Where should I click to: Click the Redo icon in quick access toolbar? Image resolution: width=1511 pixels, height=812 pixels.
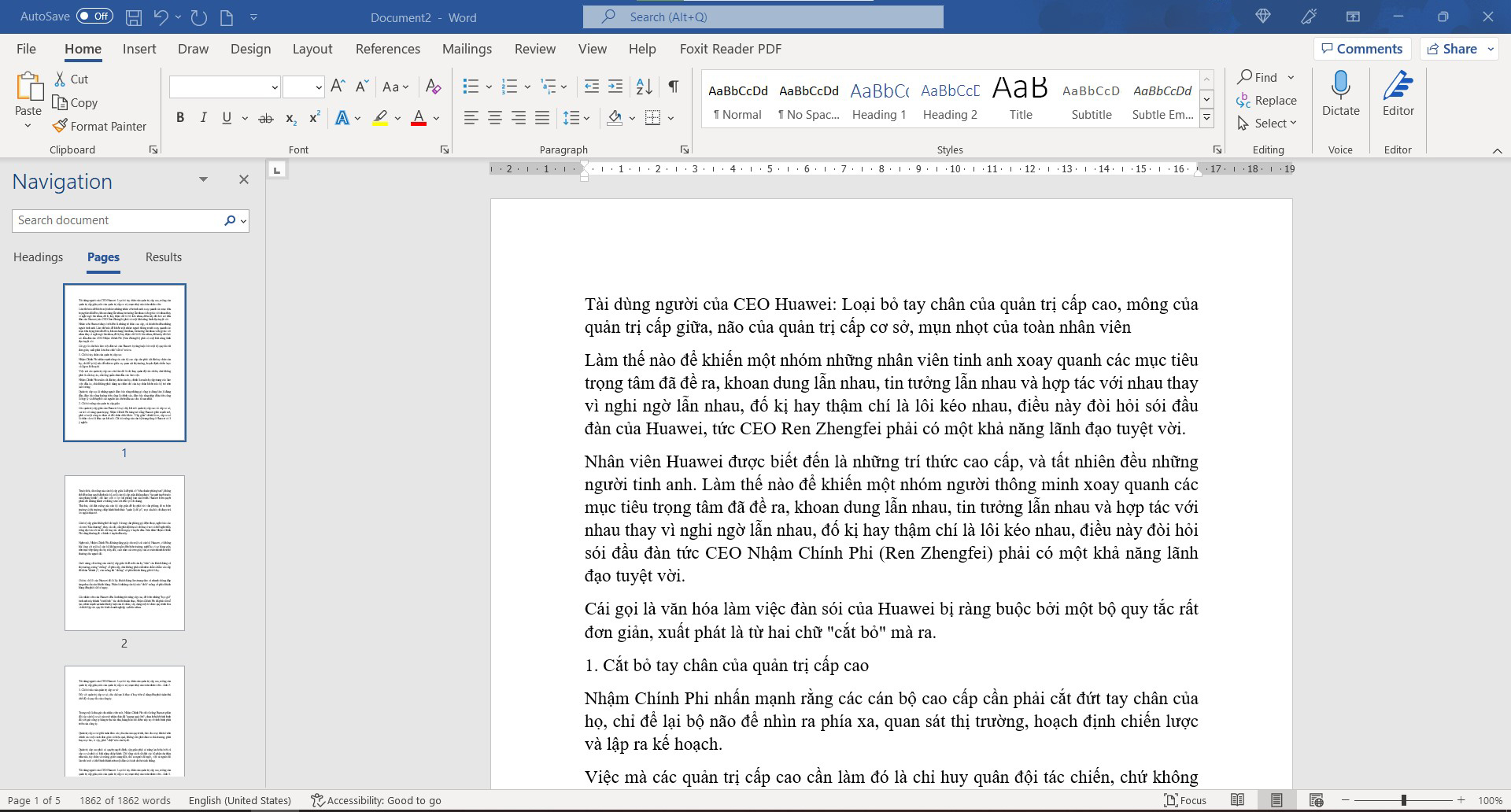(199, 17)
